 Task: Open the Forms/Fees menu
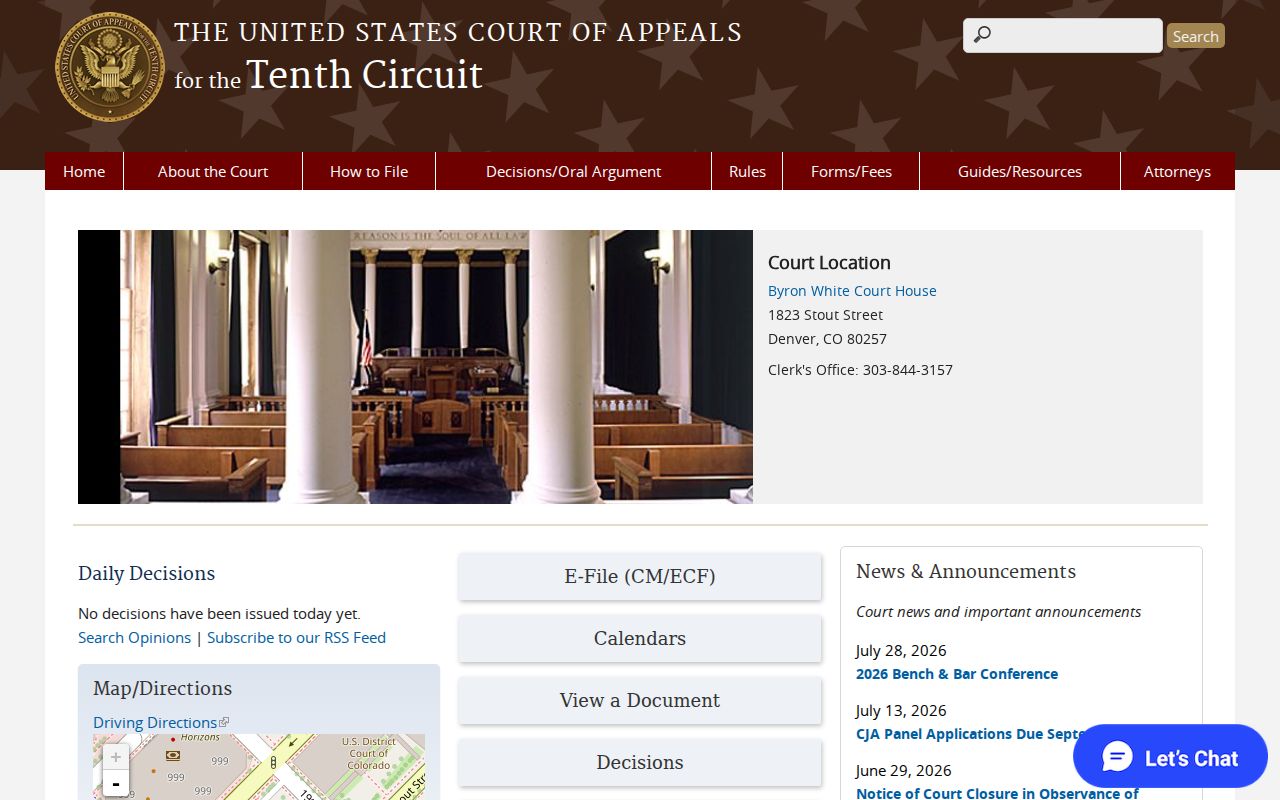tap(851, 171)
